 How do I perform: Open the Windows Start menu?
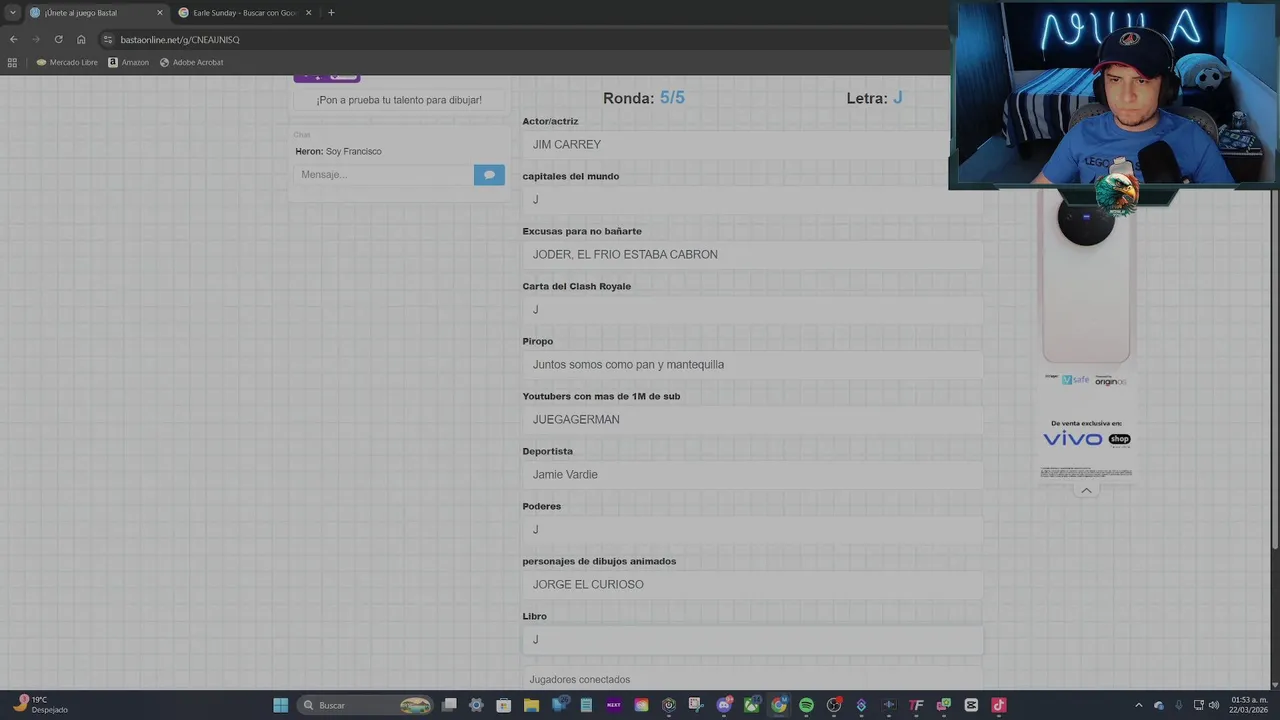(x=281, y=705)
